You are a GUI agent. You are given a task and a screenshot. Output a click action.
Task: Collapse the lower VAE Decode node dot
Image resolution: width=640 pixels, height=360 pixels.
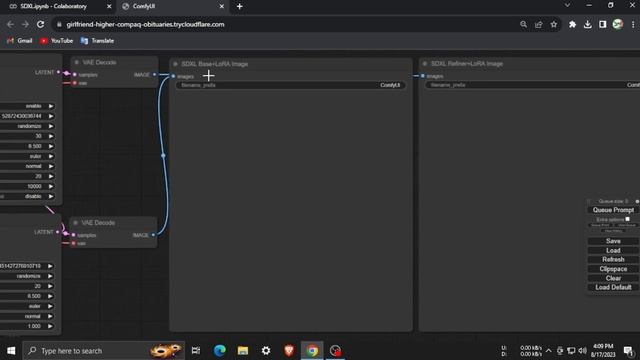76,223
